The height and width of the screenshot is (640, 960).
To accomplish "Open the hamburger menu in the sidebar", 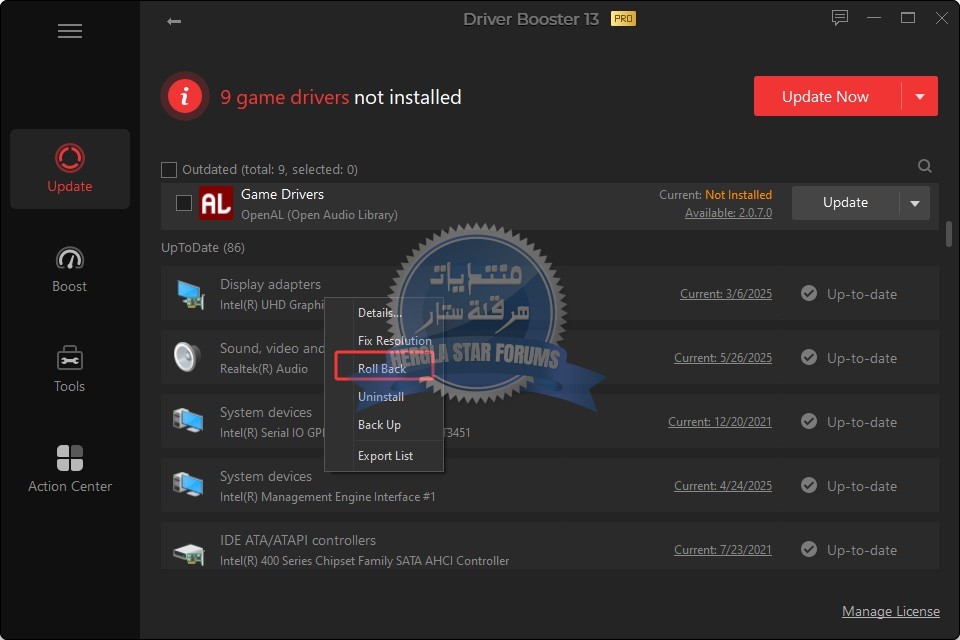I will pos(70,31).
